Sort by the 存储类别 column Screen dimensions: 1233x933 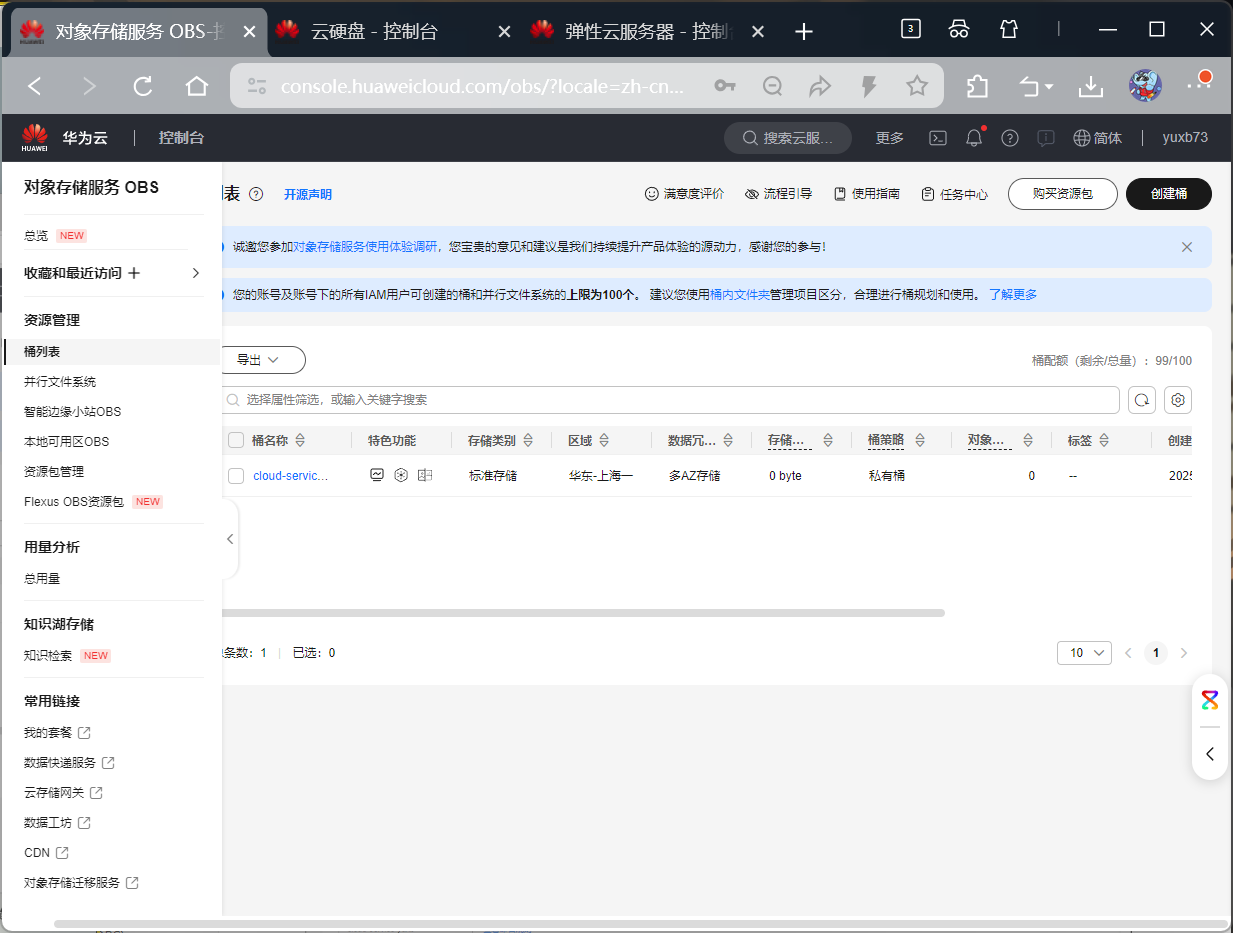coord(528,440)
